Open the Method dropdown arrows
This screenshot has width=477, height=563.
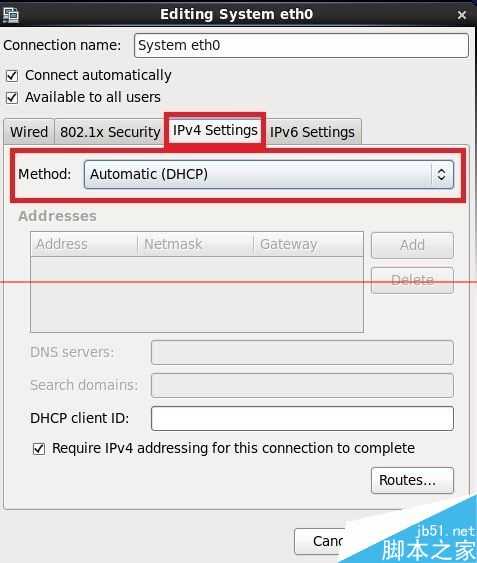tap(441, 175)
